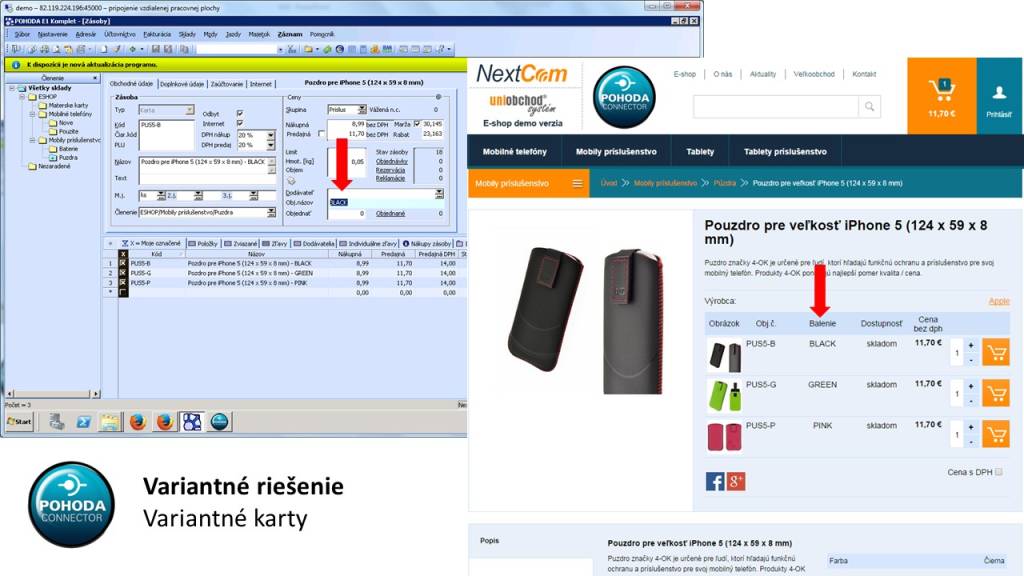This screenshot has width=1024, height=576.
Task: Open the Typ dropdown
Action: 189,110
